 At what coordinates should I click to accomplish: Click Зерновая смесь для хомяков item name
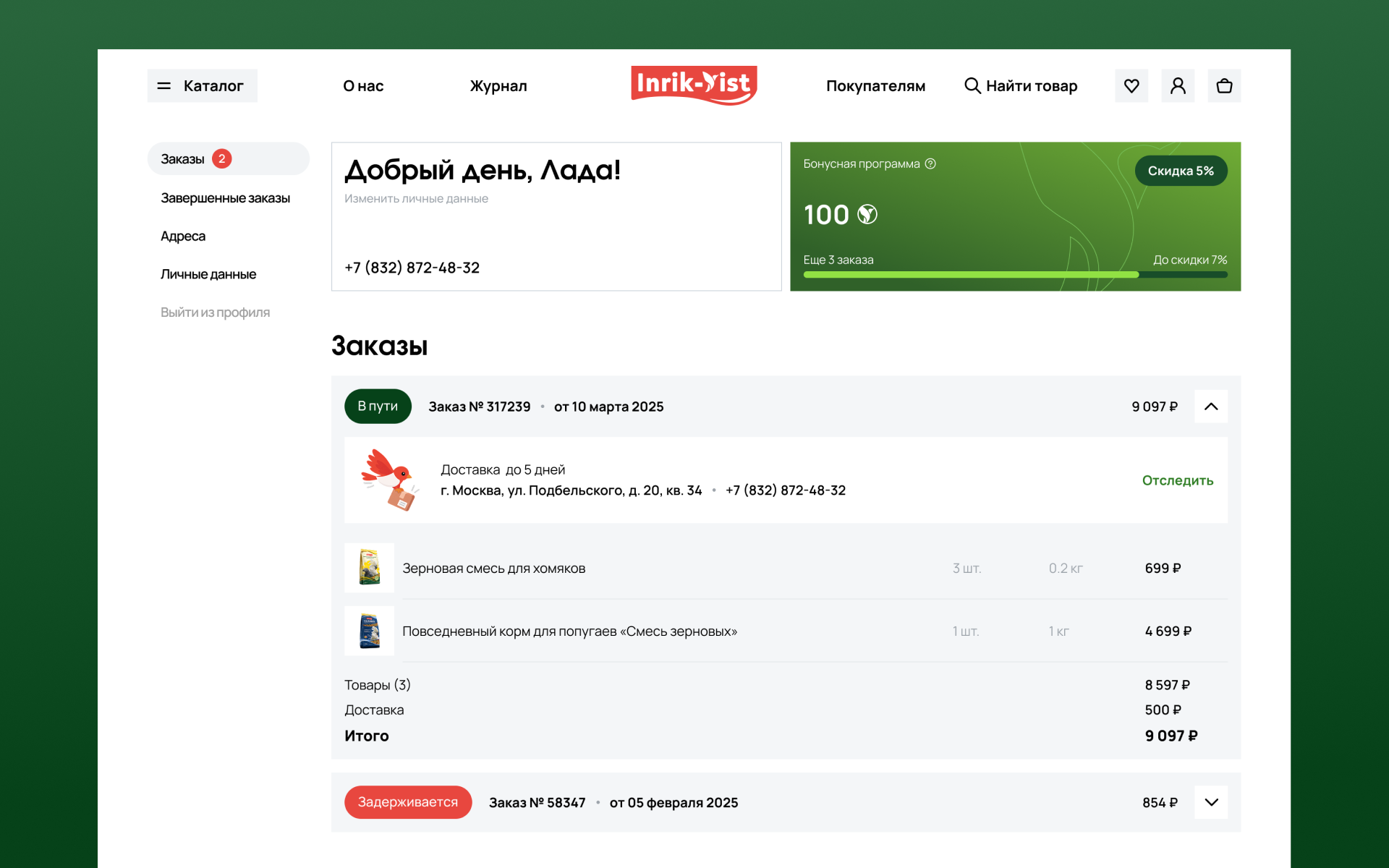pyautogui.click(x=494, y=569)
